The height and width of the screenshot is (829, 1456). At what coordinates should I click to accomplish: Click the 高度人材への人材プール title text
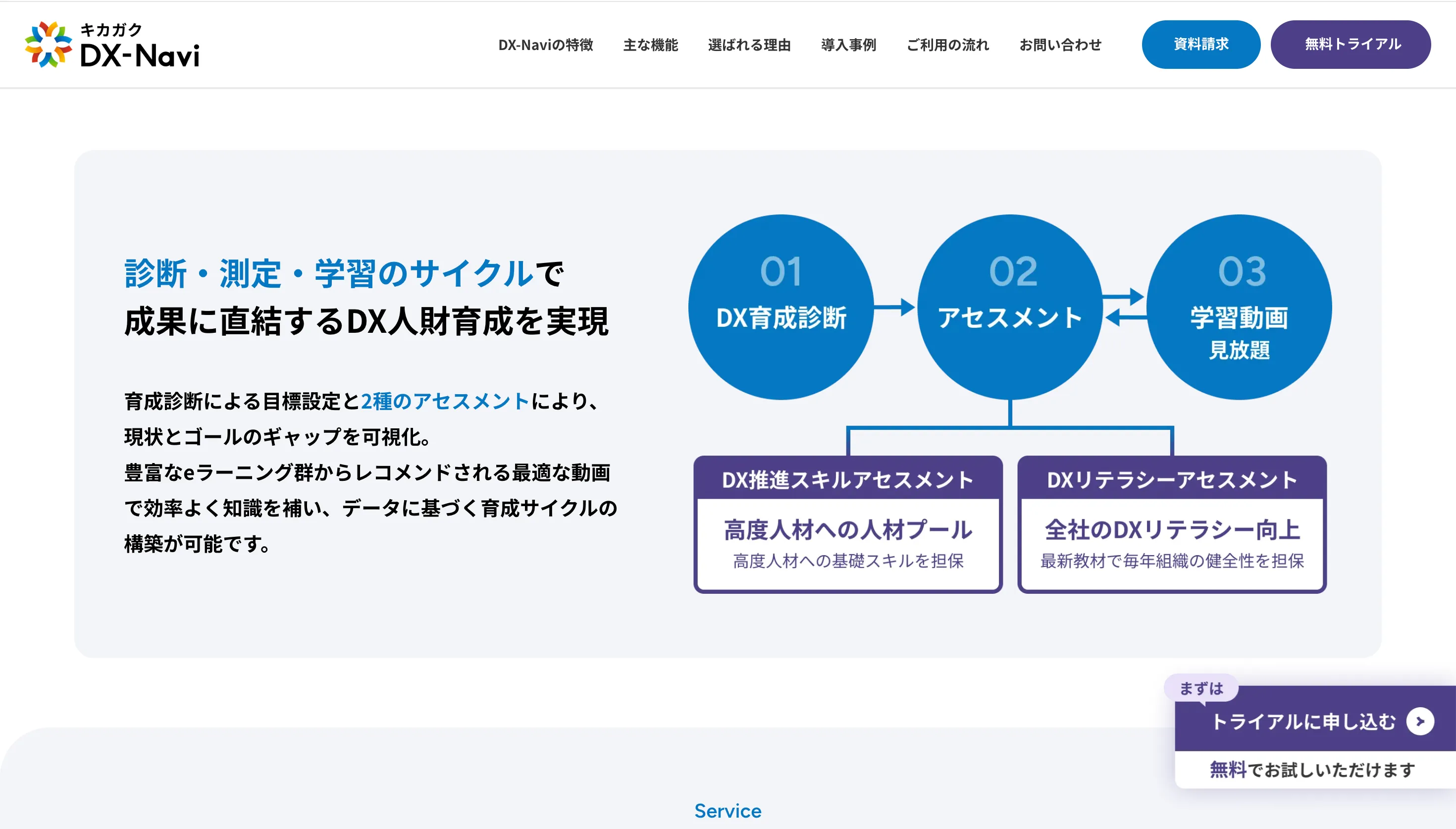[x=848, y=530]
